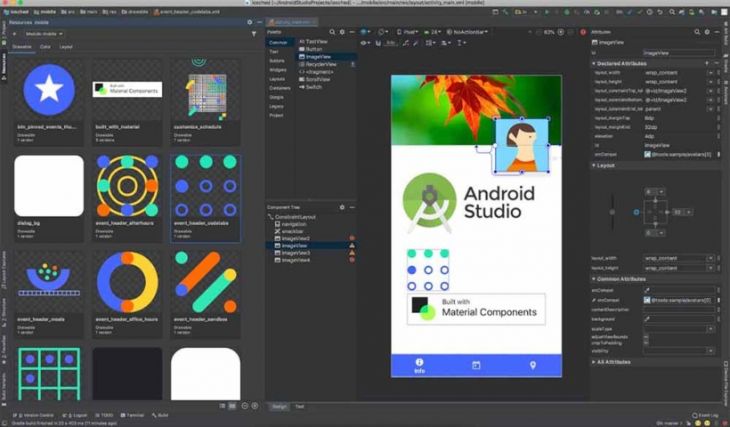Open Palette panel settings gear

pos(342,32)
